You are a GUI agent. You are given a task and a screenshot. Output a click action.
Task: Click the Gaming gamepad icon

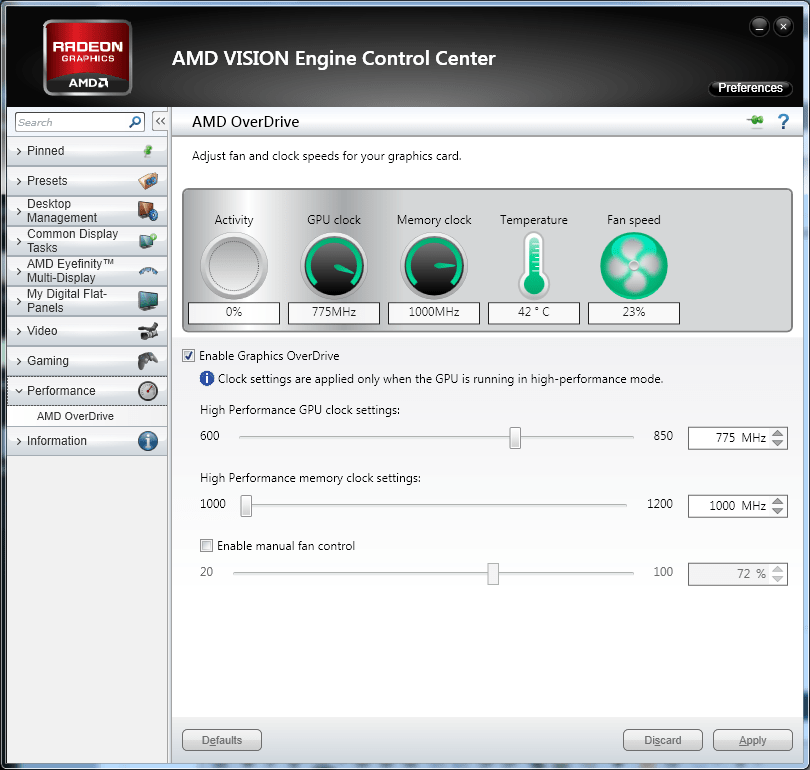[x=150, y=361]
